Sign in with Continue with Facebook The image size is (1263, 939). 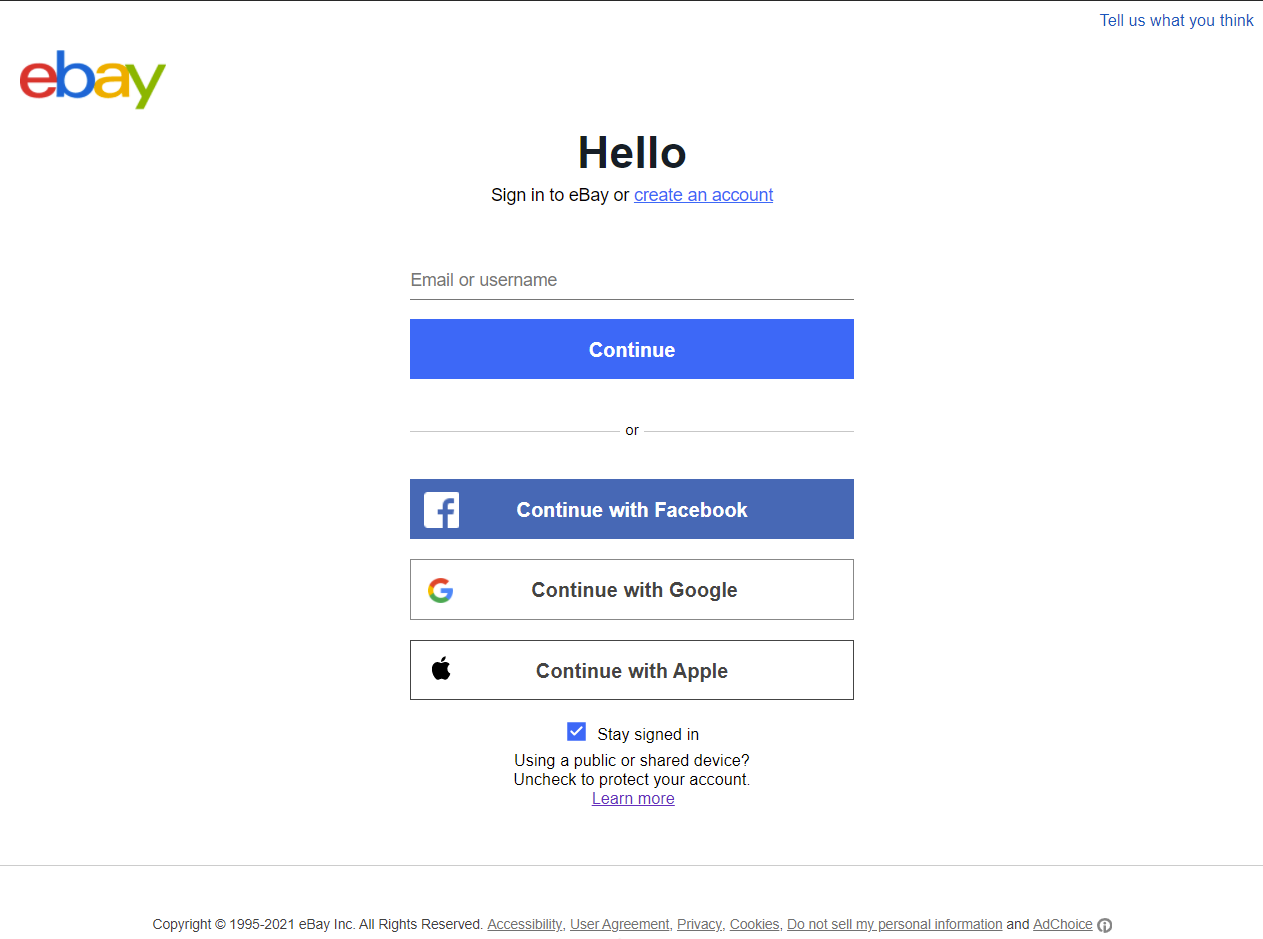tap(632, 509)
